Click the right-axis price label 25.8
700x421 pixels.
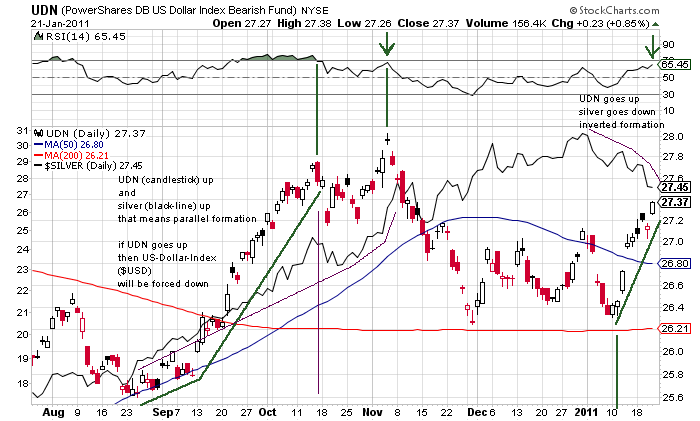coord(673,375)
